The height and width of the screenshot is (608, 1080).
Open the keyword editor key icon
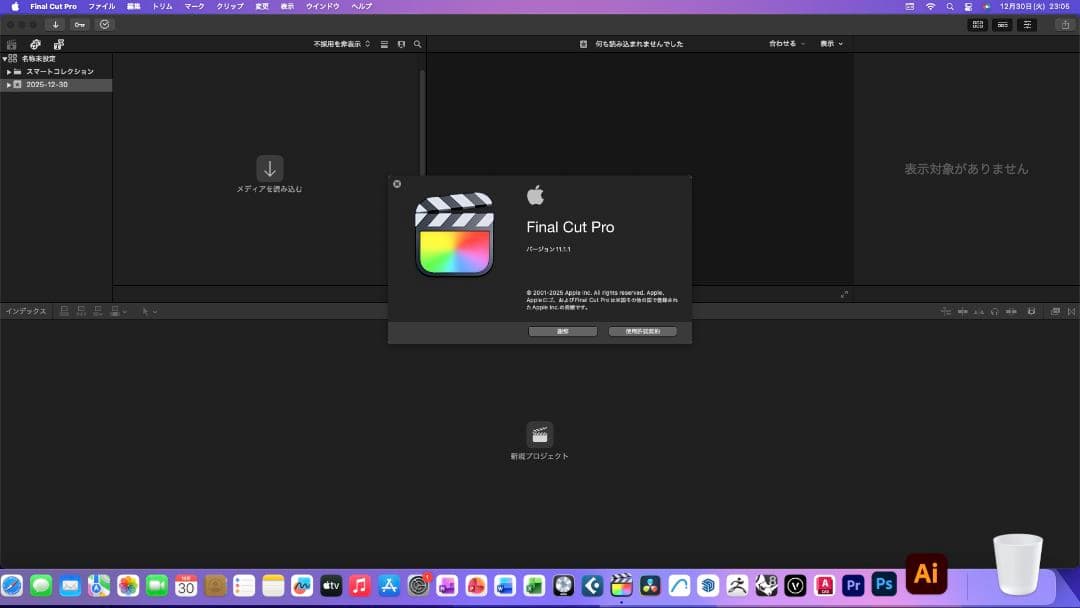79,24
